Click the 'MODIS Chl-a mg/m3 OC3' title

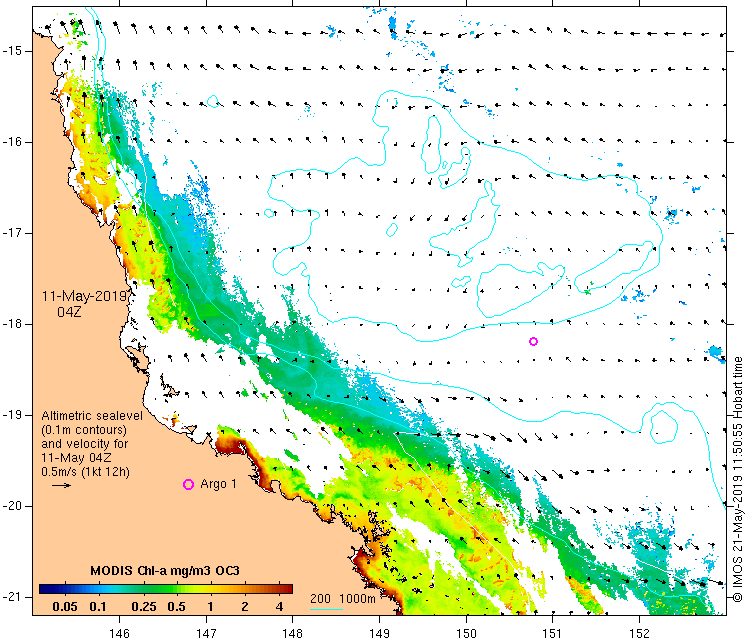165,571
